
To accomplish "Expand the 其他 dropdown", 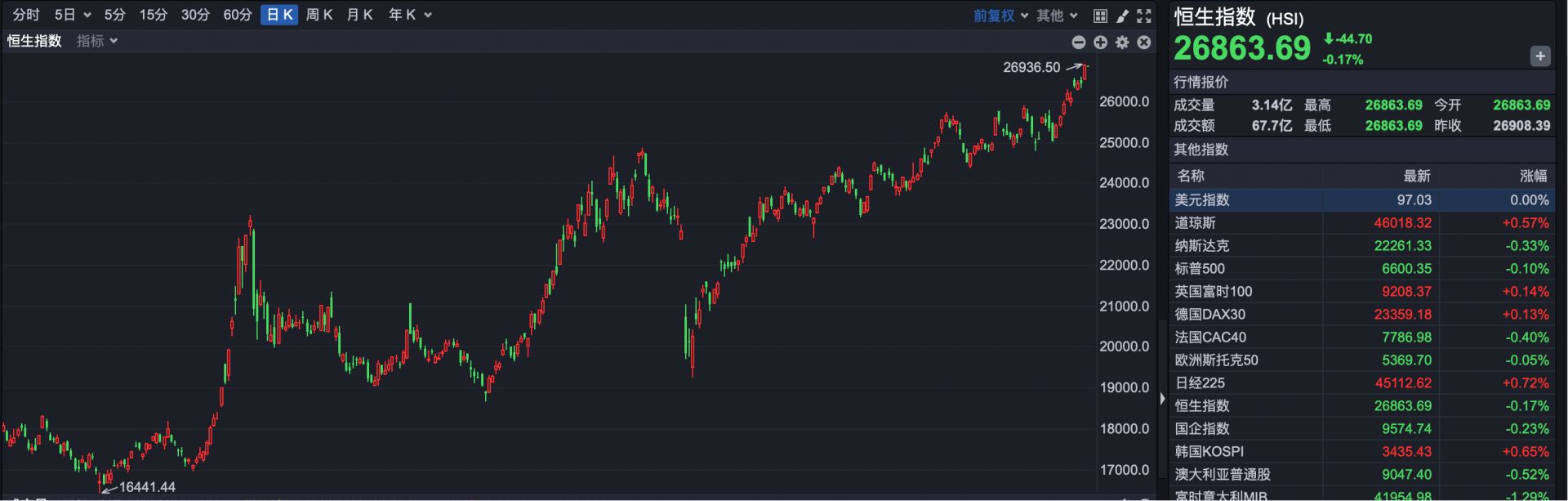I will pyautogui.click(x=1057, y=16).
